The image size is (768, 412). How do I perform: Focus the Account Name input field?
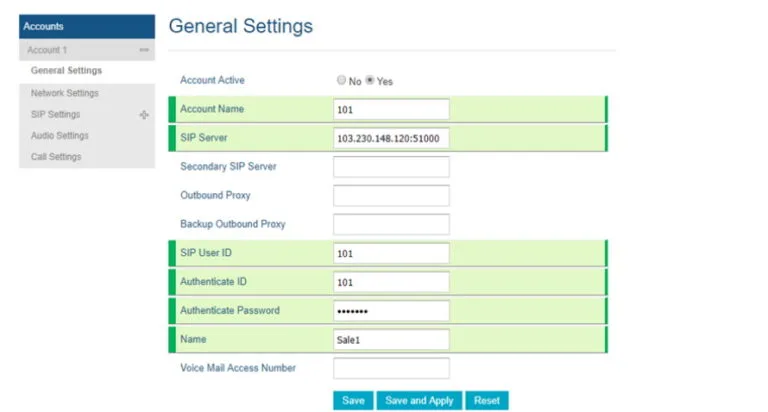[391, 110]
